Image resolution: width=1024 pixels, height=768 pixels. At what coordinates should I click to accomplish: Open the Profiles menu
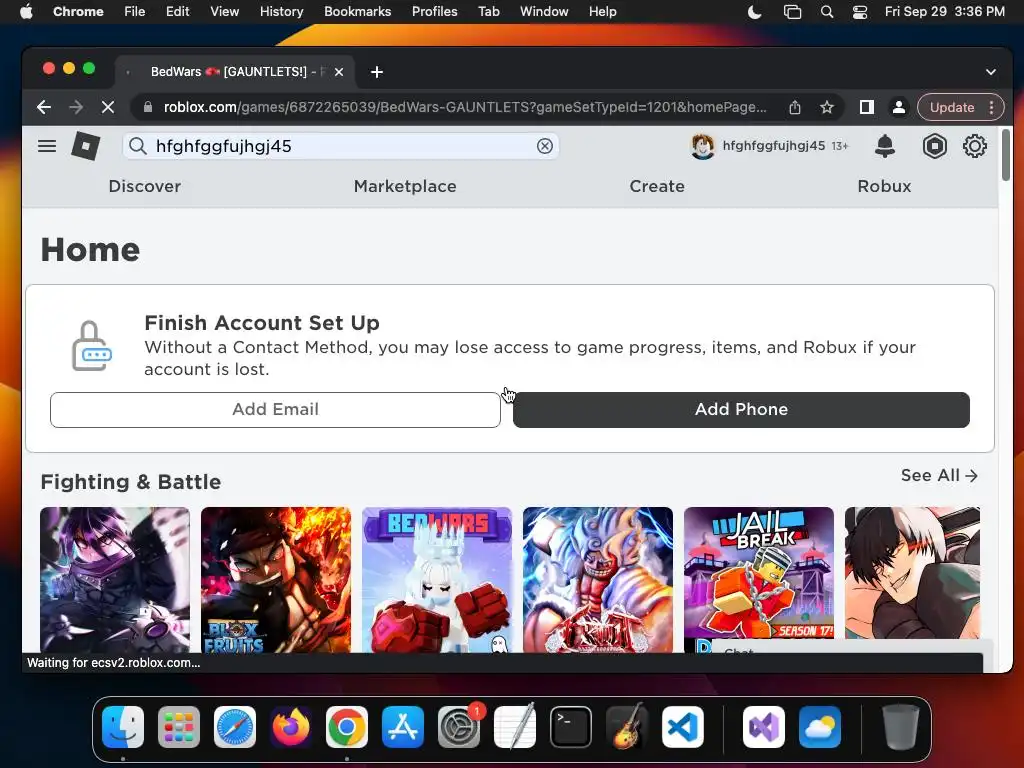434,12
